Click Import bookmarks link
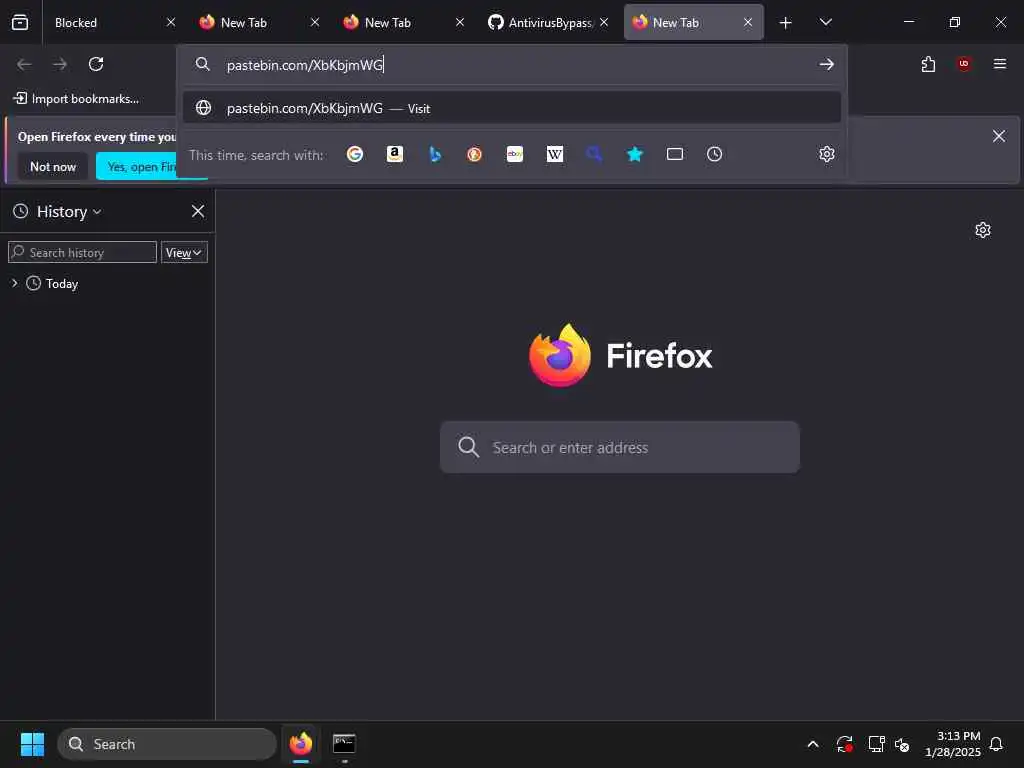 (x=76, y=99)
